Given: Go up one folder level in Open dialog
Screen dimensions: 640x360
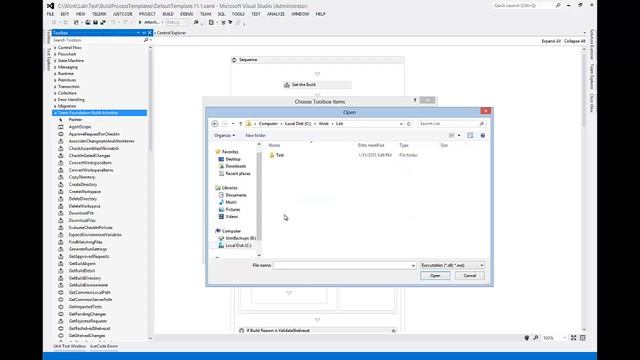Looking at the screenshot, I should [240, 124].
